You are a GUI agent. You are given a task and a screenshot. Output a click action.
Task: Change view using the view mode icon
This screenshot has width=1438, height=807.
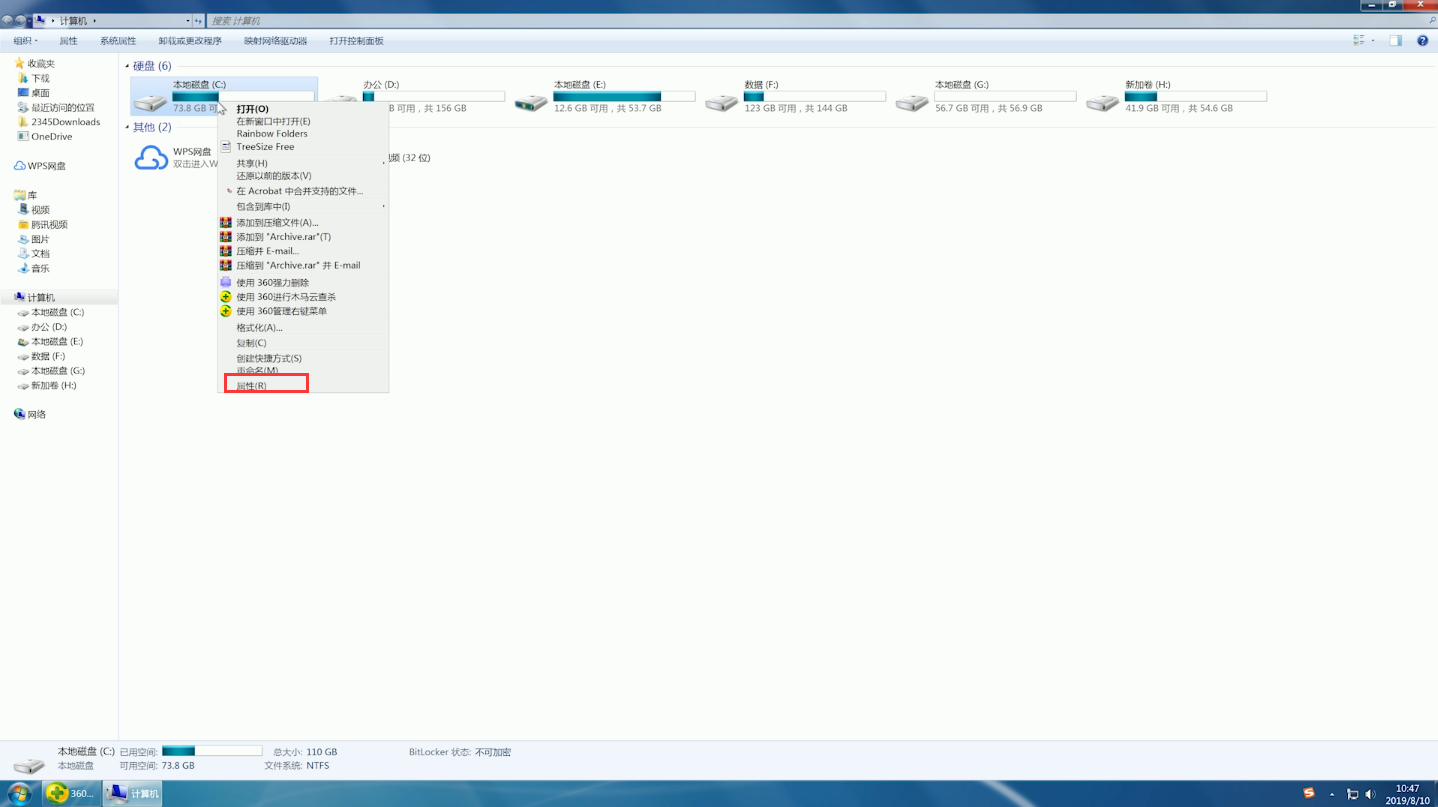(x=1358, y=41)
